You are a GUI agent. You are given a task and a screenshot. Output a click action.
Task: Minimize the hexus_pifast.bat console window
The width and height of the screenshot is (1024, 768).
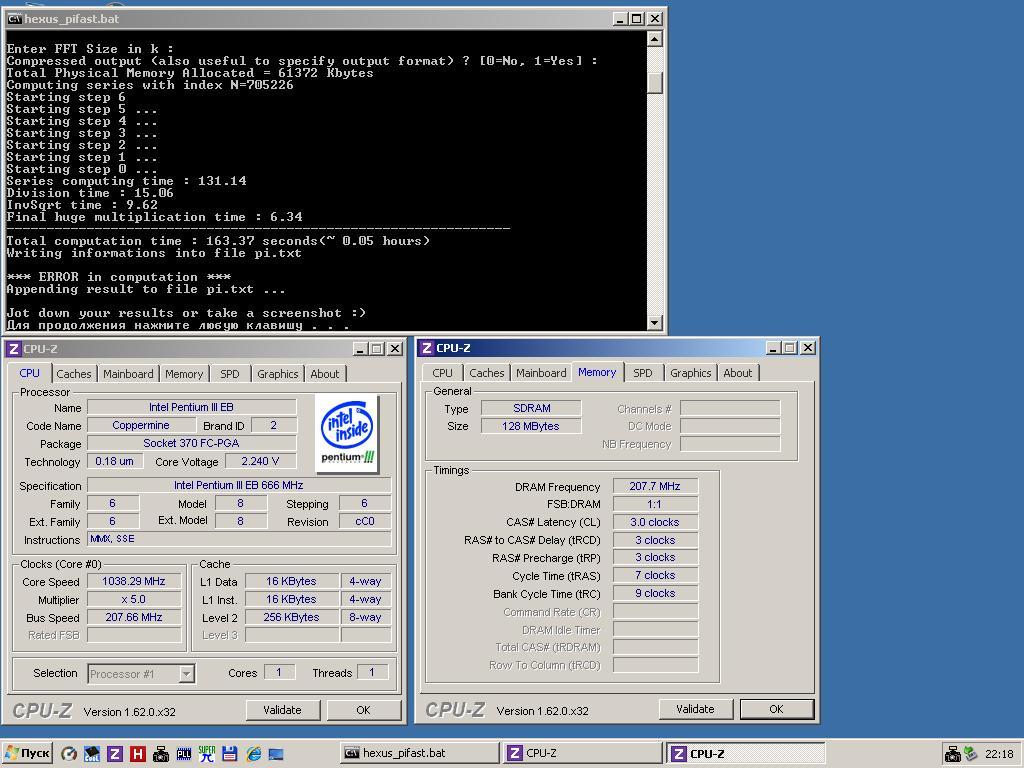pyautogui.click(x=621, y=19)
